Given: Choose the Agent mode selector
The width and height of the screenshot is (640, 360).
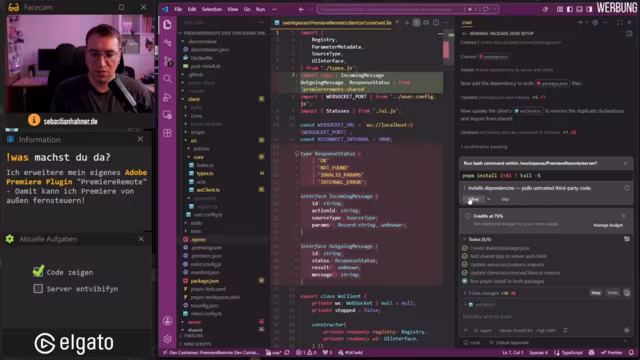Looking at the screenshot, I should click(x=483, y=330).
